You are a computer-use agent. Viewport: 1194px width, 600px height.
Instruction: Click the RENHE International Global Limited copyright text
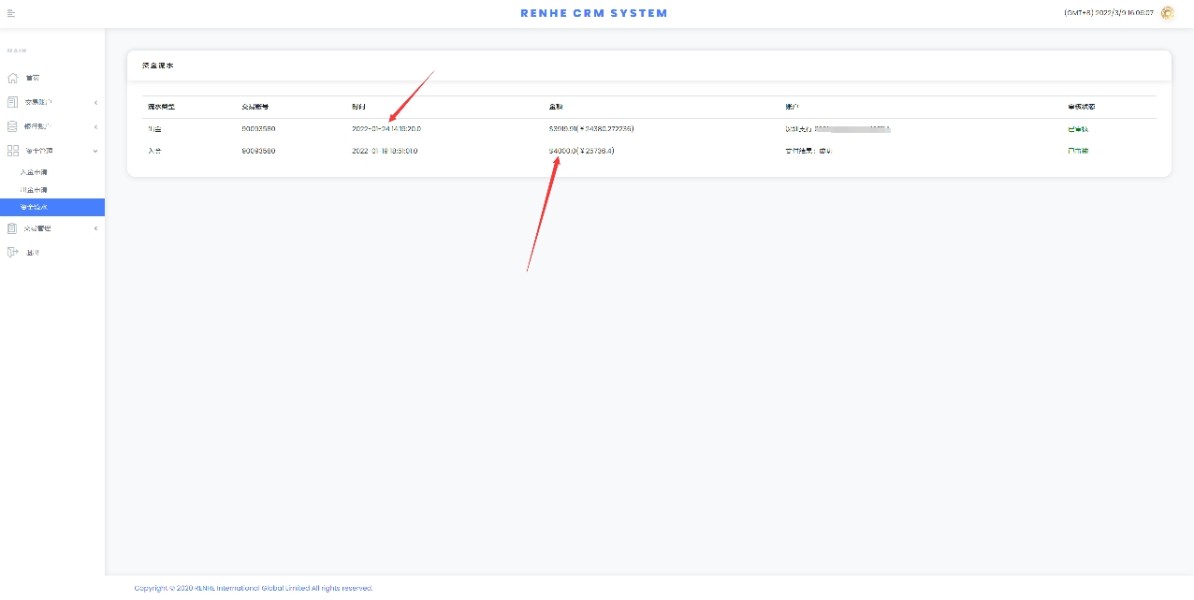253,588
